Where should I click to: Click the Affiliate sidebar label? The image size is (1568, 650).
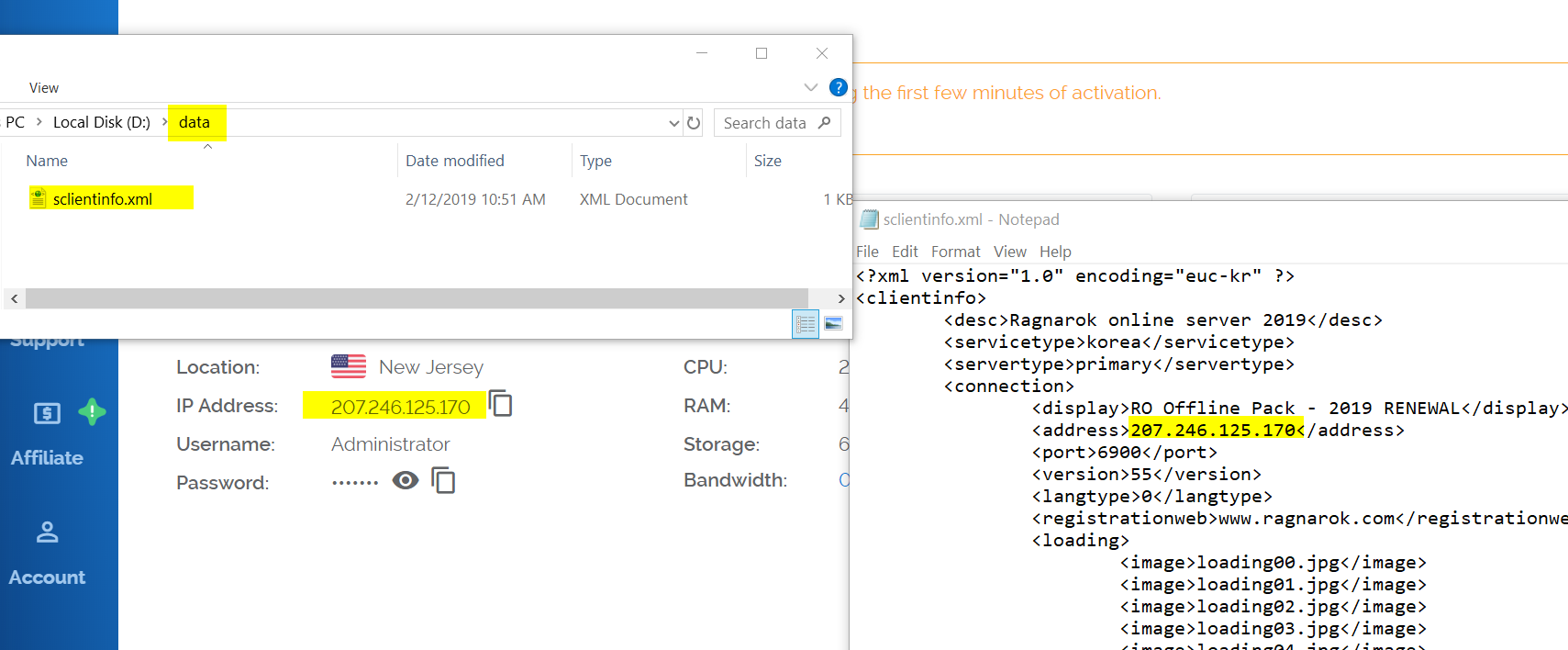pyautogui.click(x=47, y=457)
